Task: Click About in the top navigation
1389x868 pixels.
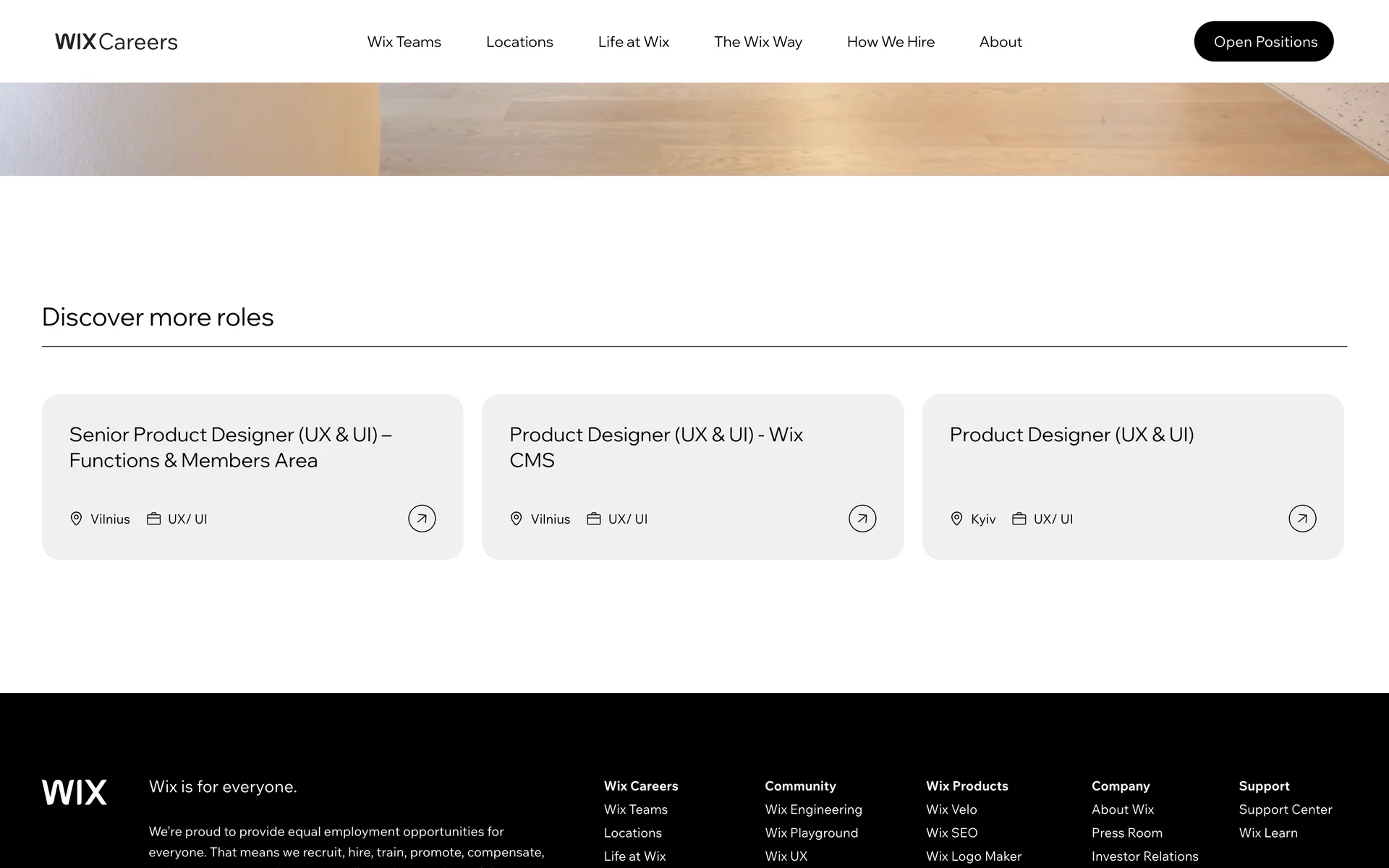Action: tap(1001, 42)
